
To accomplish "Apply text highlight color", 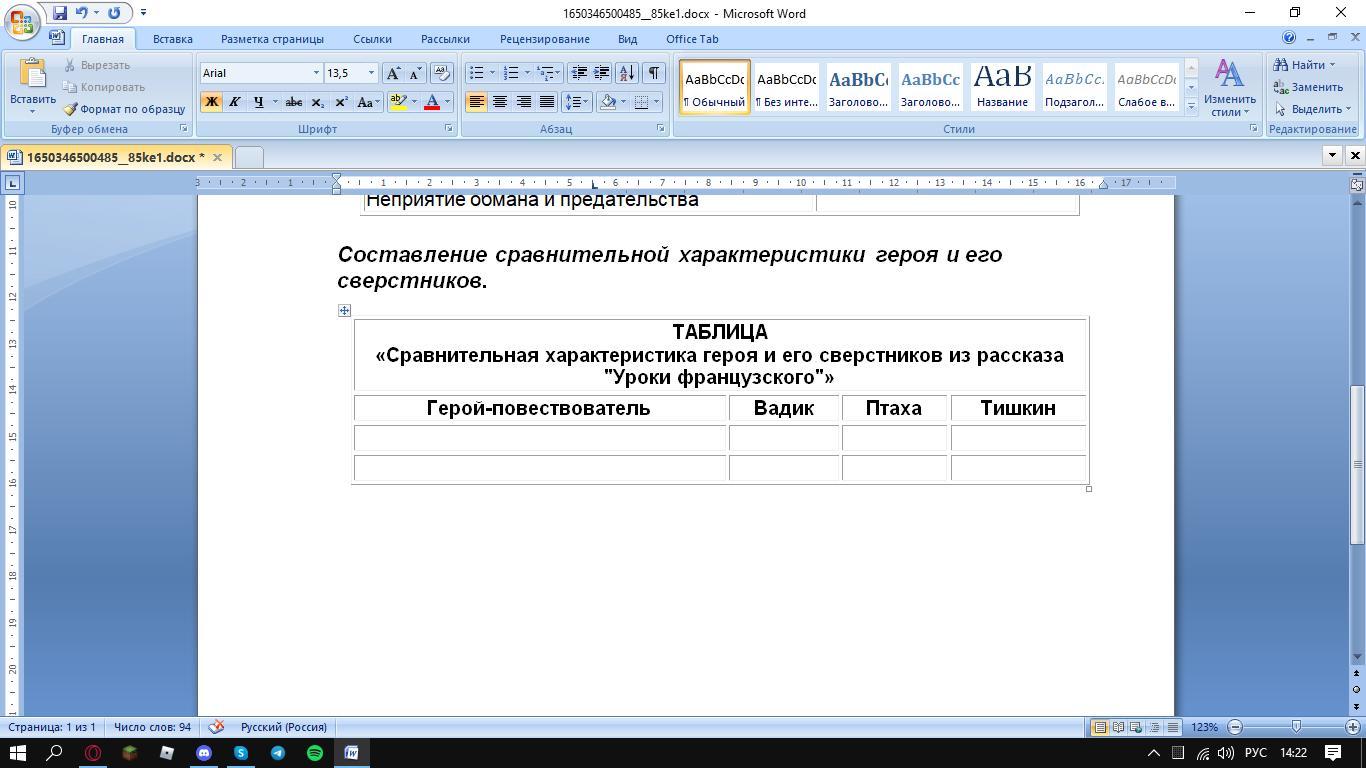I will [x=398, y=102].
